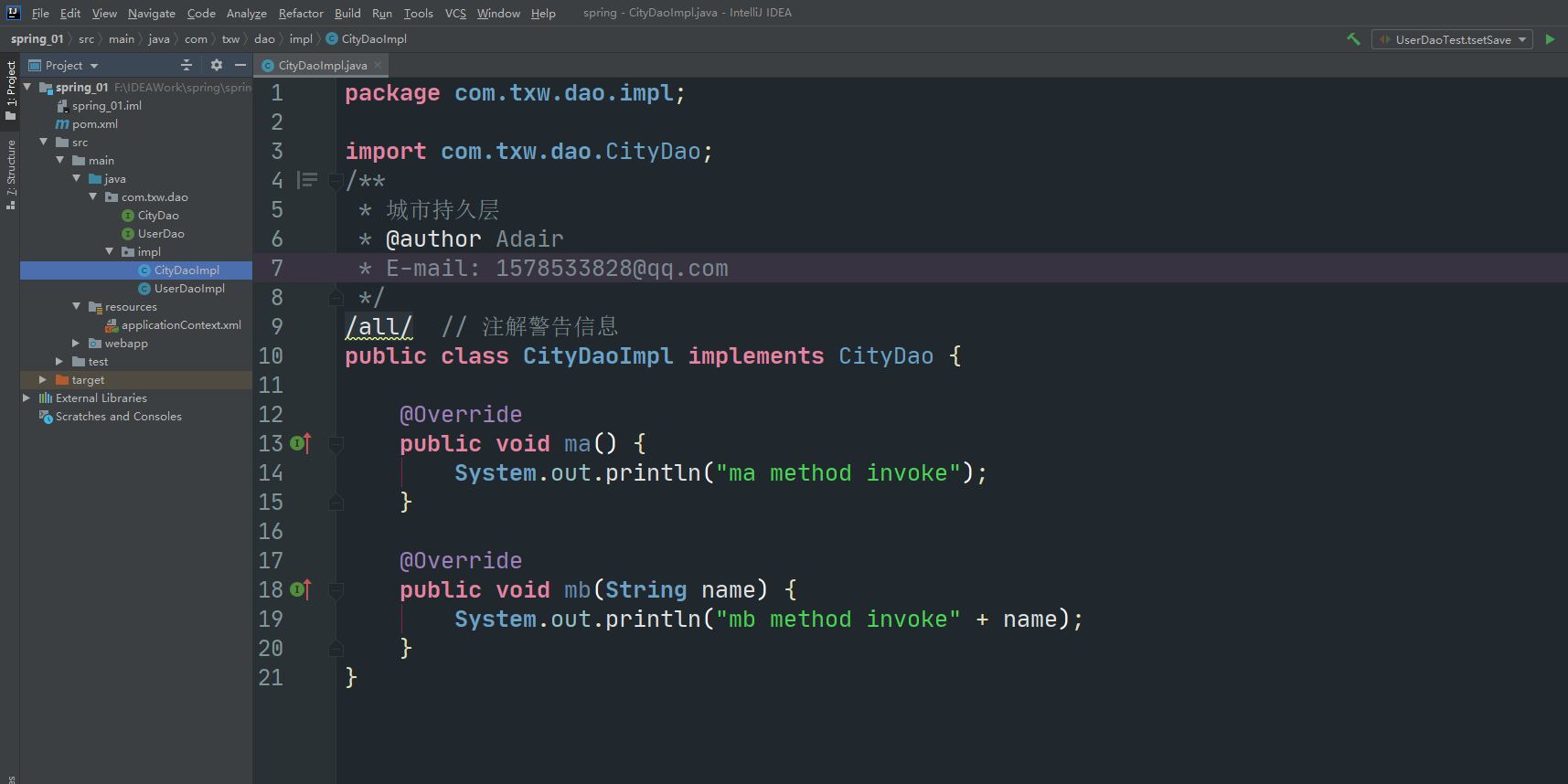
Task: Click the impl breadcrumb in navigation bar
Action: click(301, 39)
